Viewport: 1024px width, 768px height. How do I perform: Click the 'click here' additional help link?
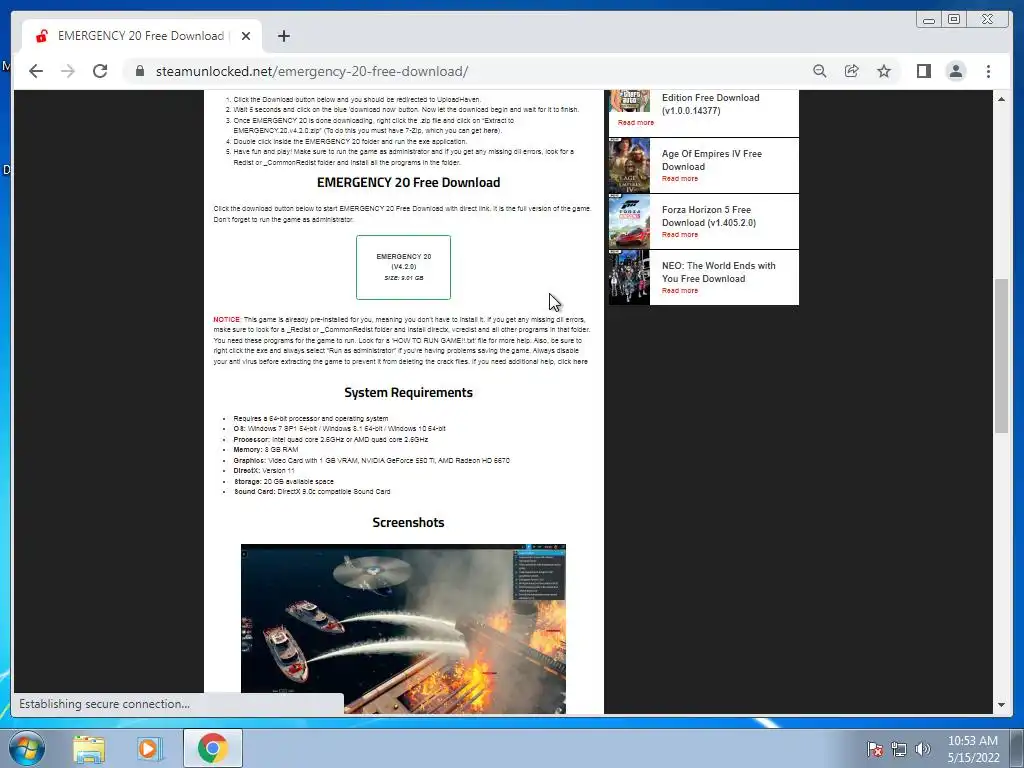click(x=572, y=361)
